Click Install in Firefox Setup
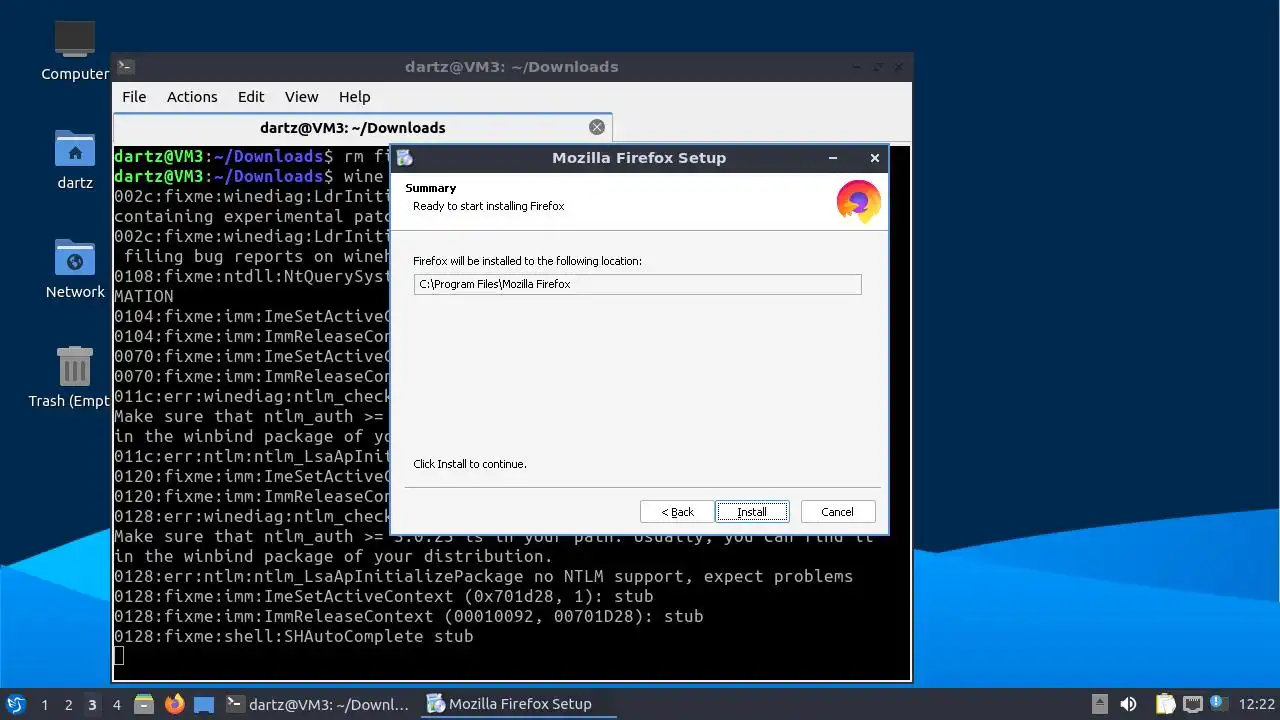 [752, 512]
